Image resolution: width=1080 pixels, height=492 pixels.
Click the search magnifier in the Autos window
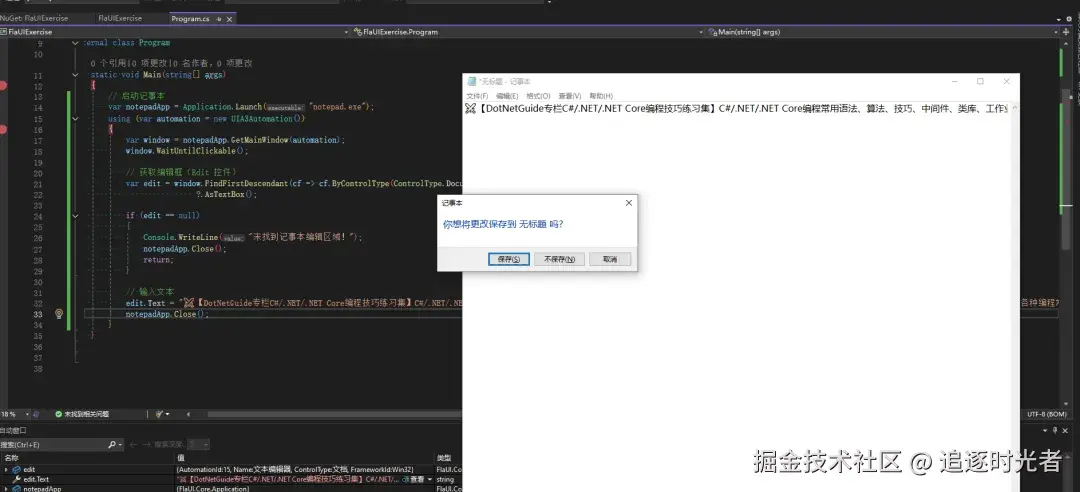(x=112, y=445)
